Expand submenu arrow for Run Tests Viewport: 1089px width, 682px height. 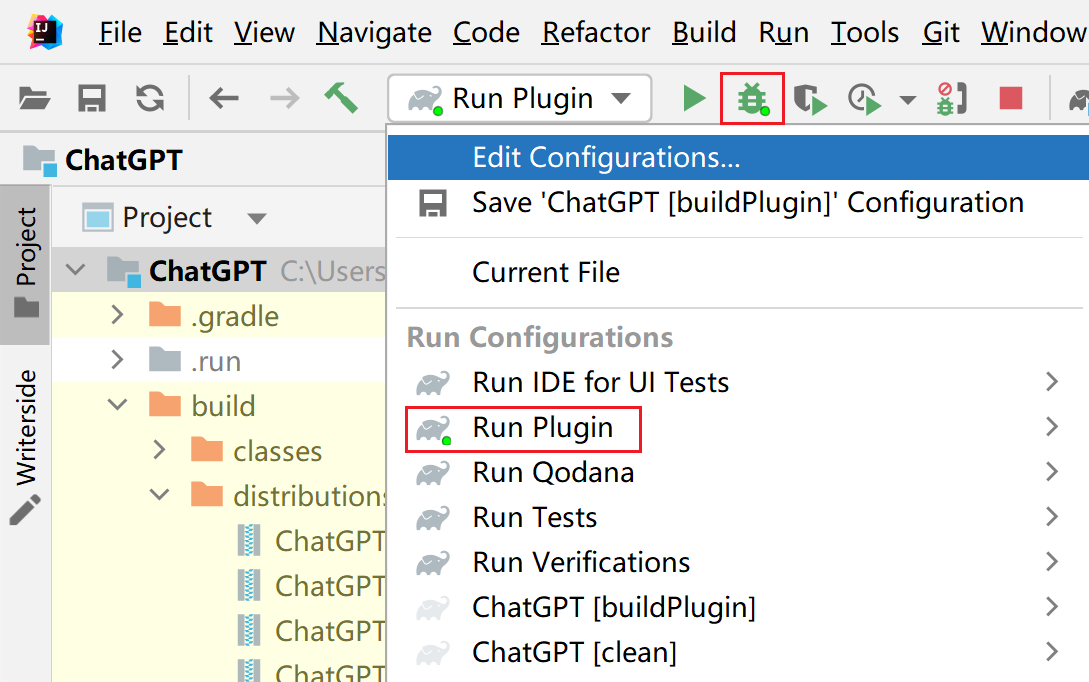(1052, 517)
